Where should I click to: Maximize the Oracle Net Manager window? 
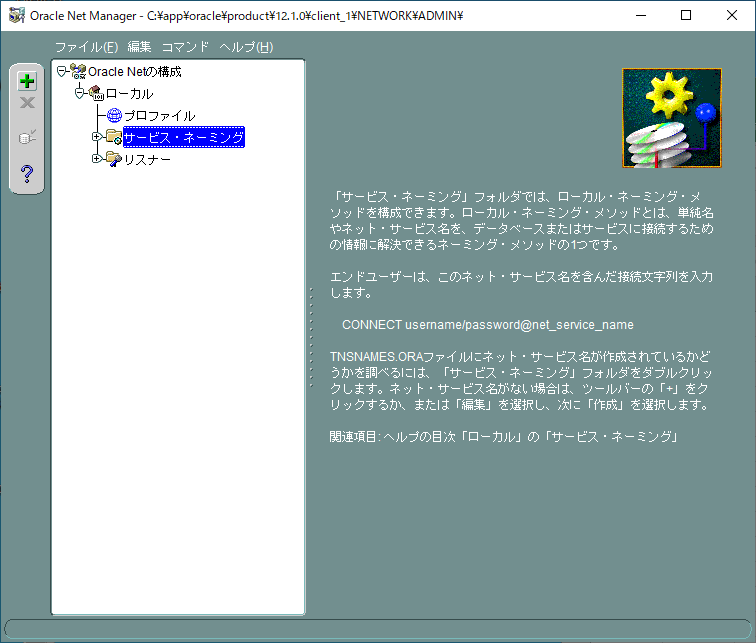click(686, 15)
